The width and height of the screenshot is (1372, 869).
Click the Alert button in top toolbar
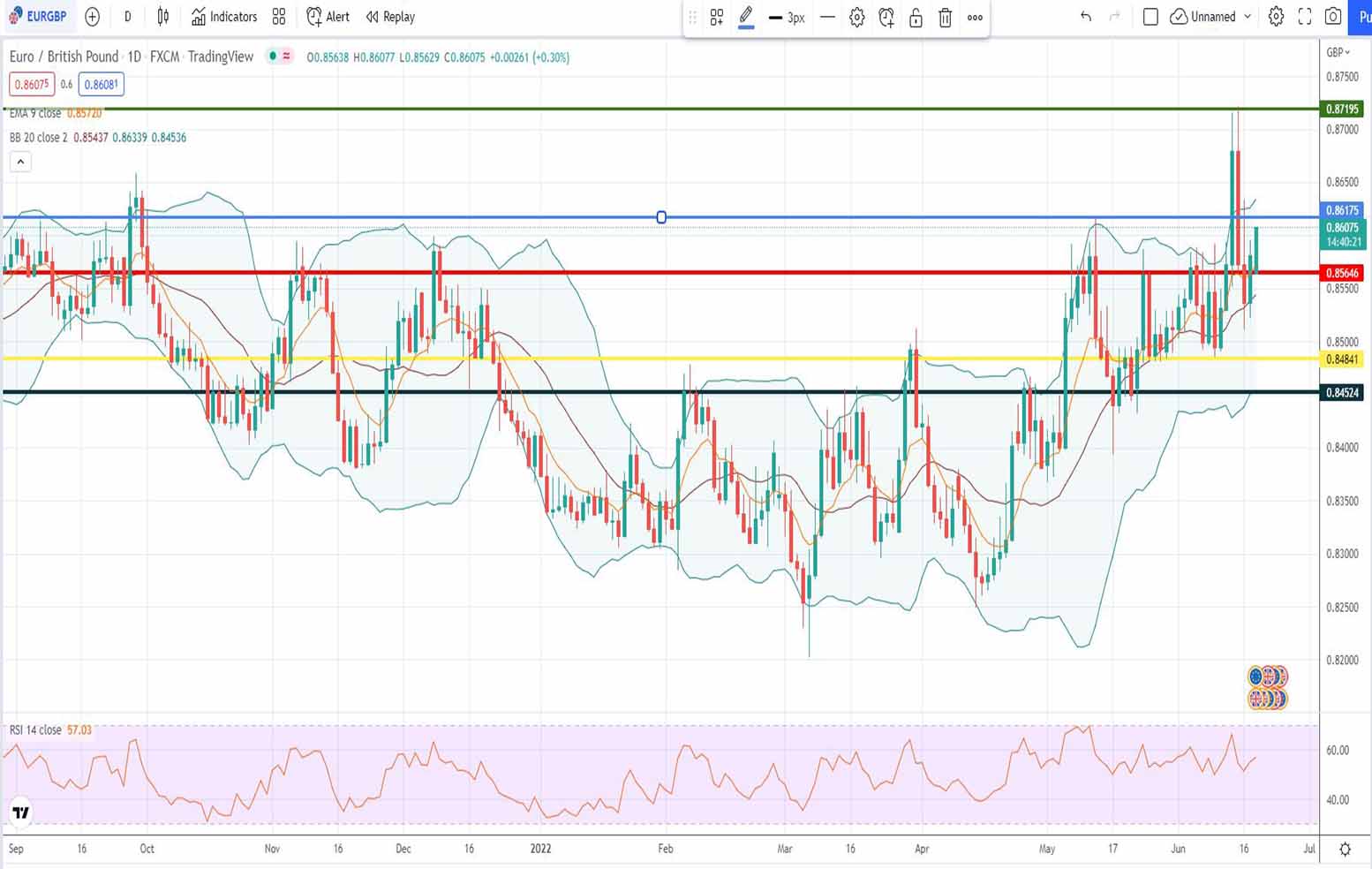[x=328, y=17]
